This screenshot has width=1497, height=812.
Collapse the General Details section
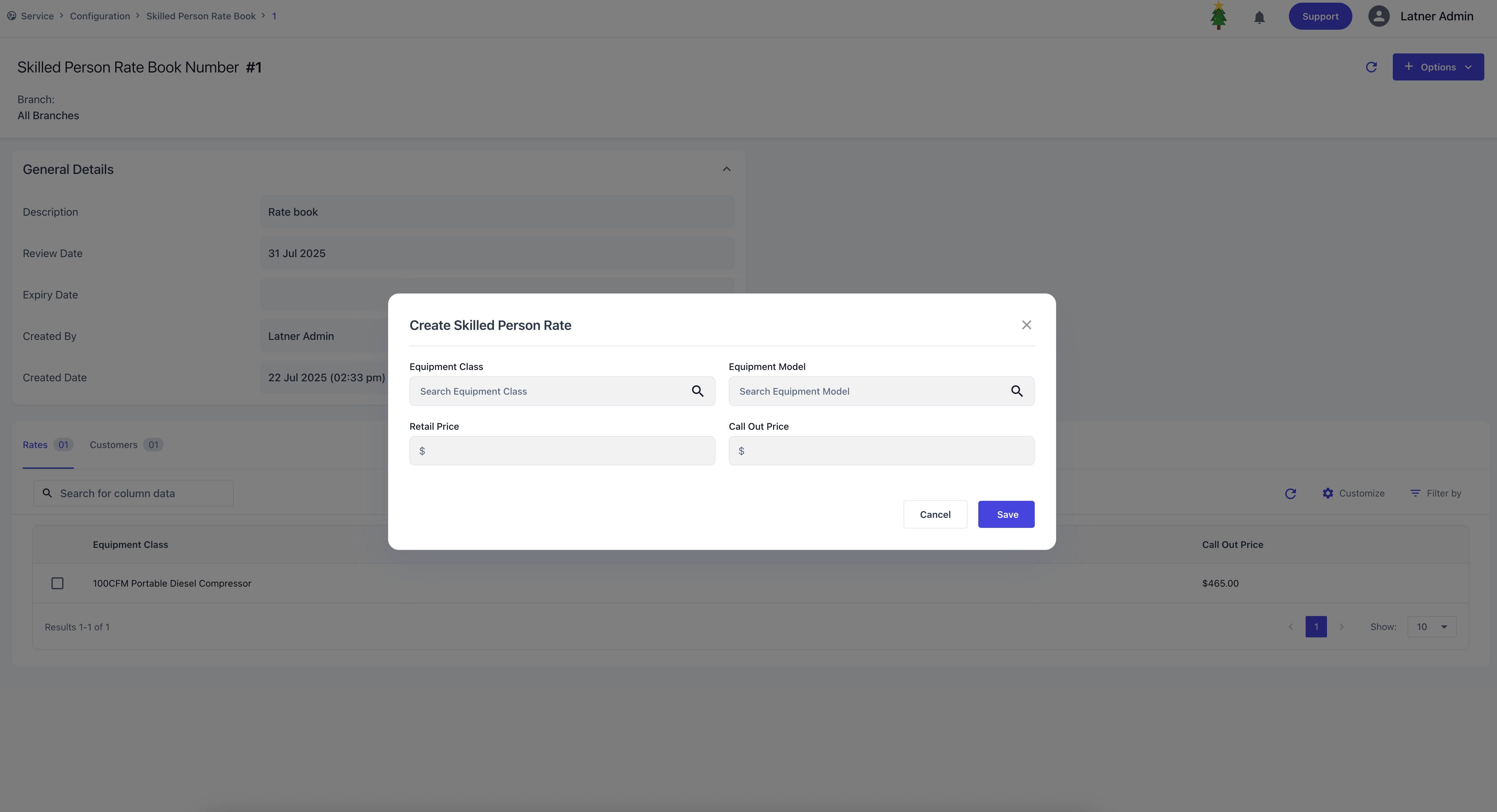pos(726,169)
